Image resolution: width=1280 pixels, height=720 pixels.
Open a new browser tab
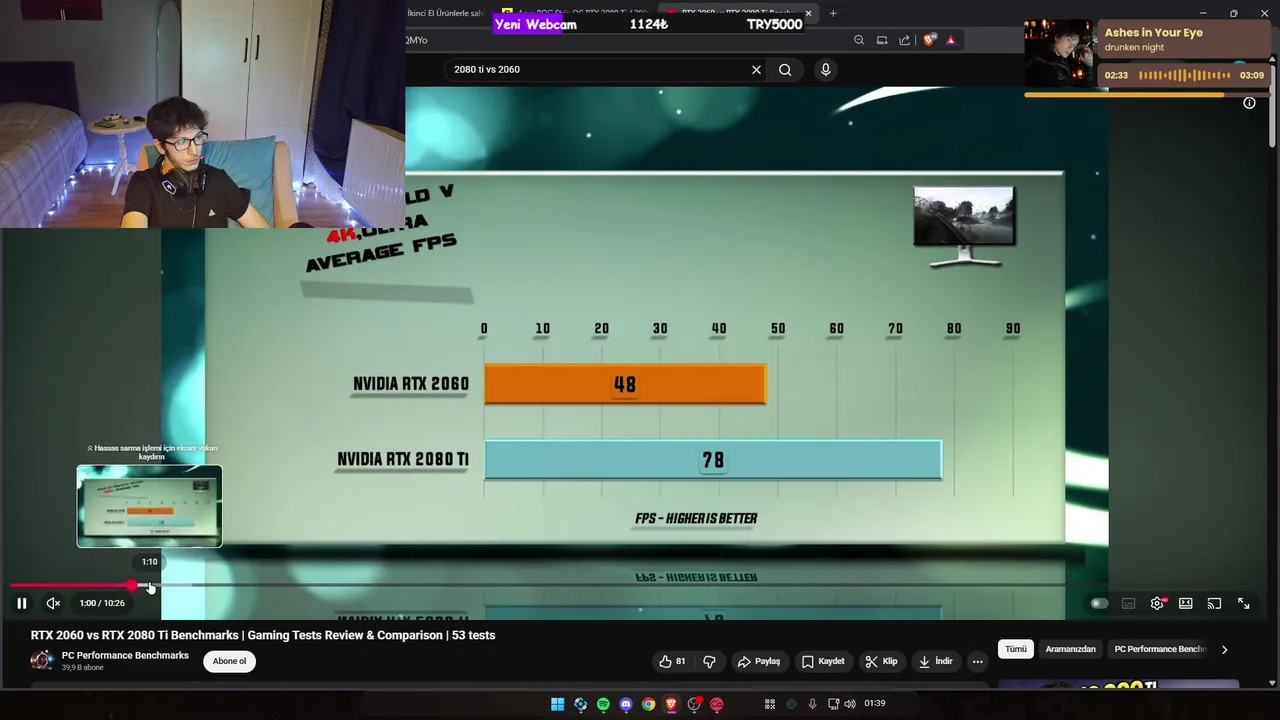832,13
